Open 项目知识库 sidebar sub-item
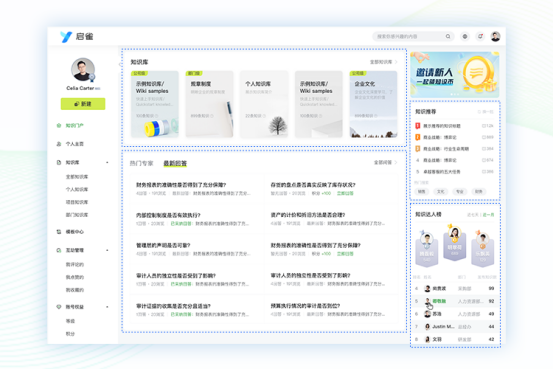The height and width of the screenshot is (369, 553). (x=77, y=202)
